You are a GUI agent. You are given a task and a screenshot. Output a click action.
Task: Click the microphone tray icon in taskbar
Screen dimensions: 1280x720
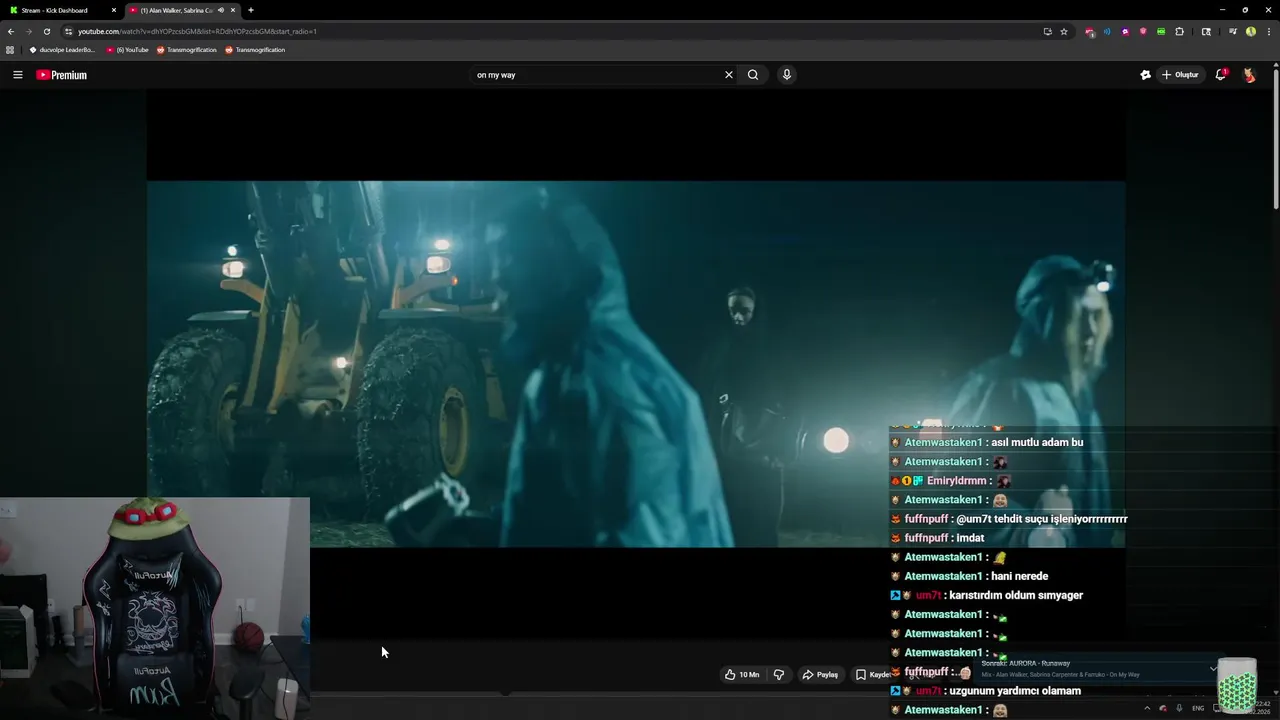pyautogui.click(x=1178, y=708)
